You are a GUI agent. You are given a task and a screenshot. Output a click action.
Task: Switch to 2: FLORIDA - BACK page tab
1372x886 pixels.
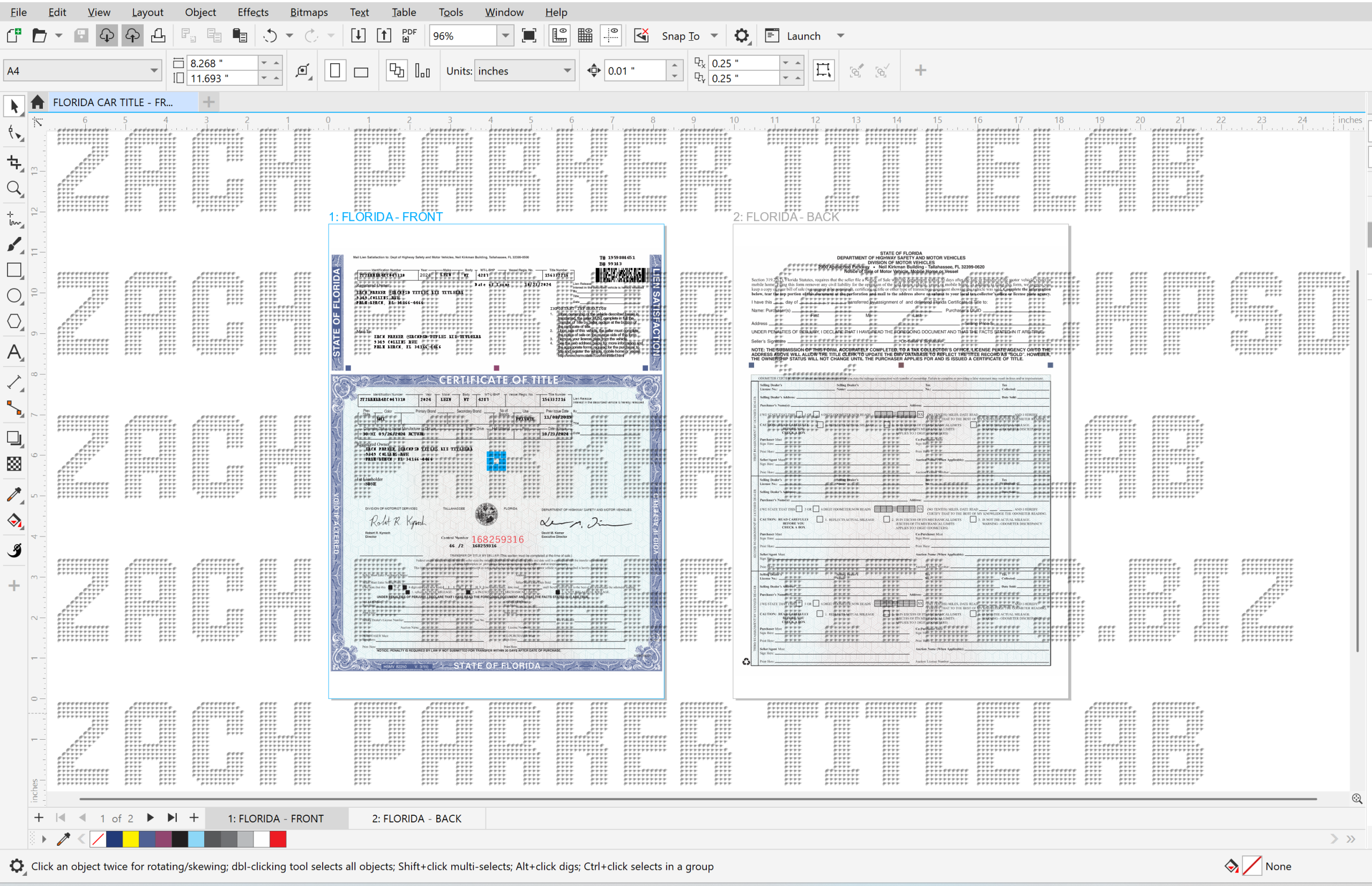[416, 818]
